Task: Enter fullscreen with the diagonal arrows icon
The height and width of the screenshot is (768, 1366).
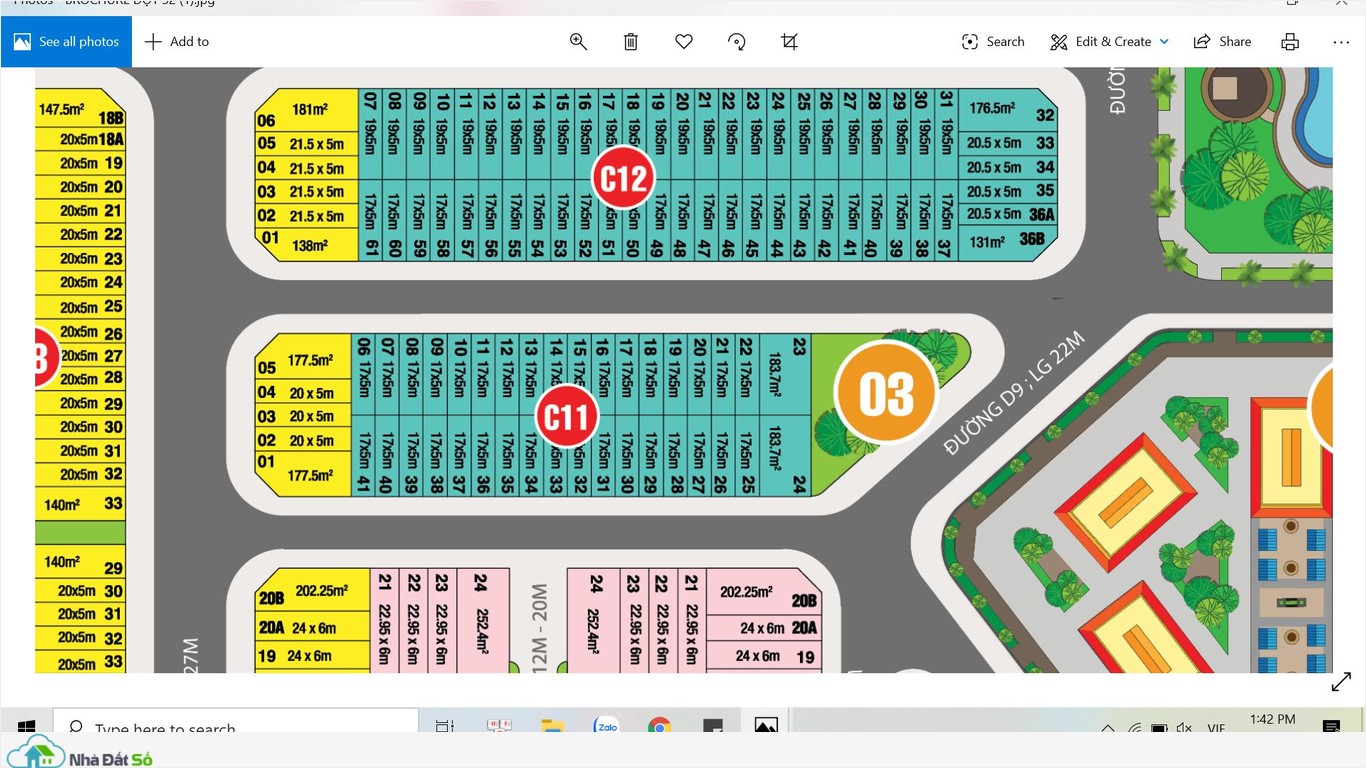Action: (x=1341, y=682)
